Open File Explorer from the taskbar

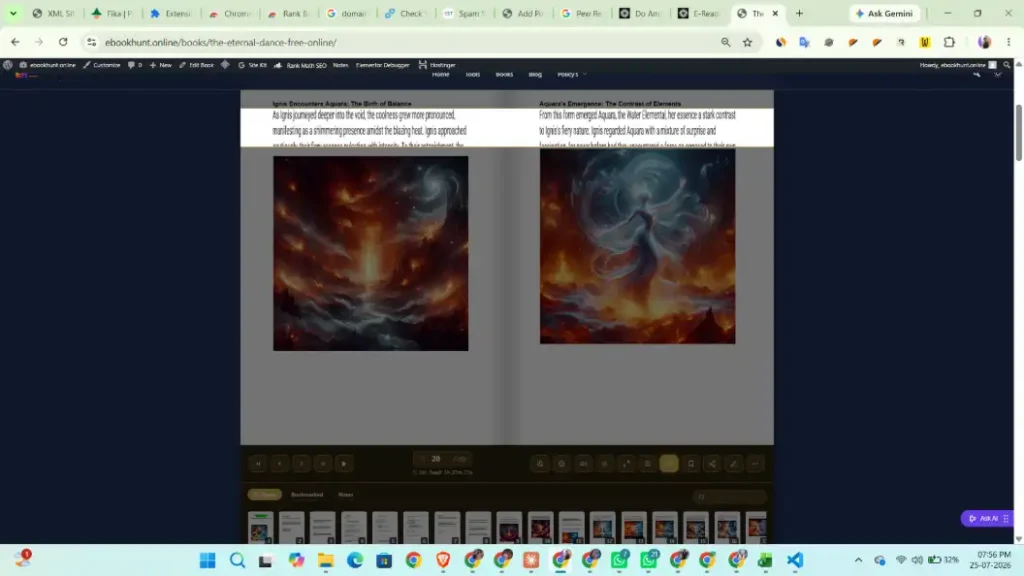point(325,560)
